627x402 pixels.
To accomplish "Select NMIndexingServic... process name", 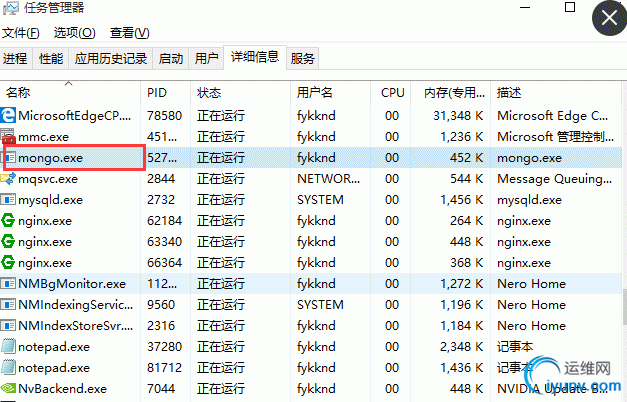I will [76, 305].
